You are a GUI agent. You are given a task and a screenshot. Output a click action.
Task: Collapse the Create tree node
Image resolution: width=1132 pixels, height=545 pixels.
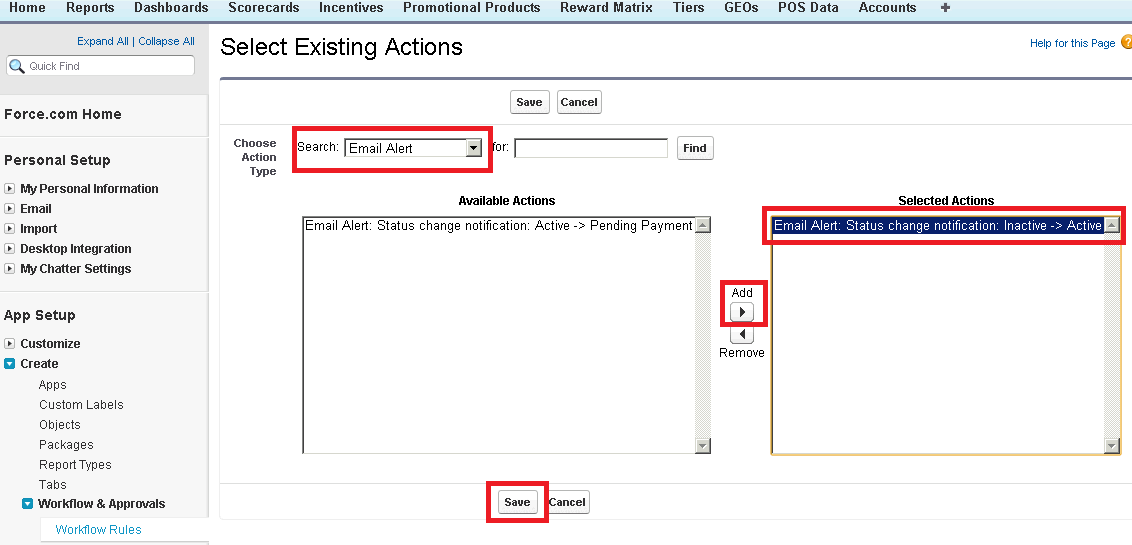(10, 364)
